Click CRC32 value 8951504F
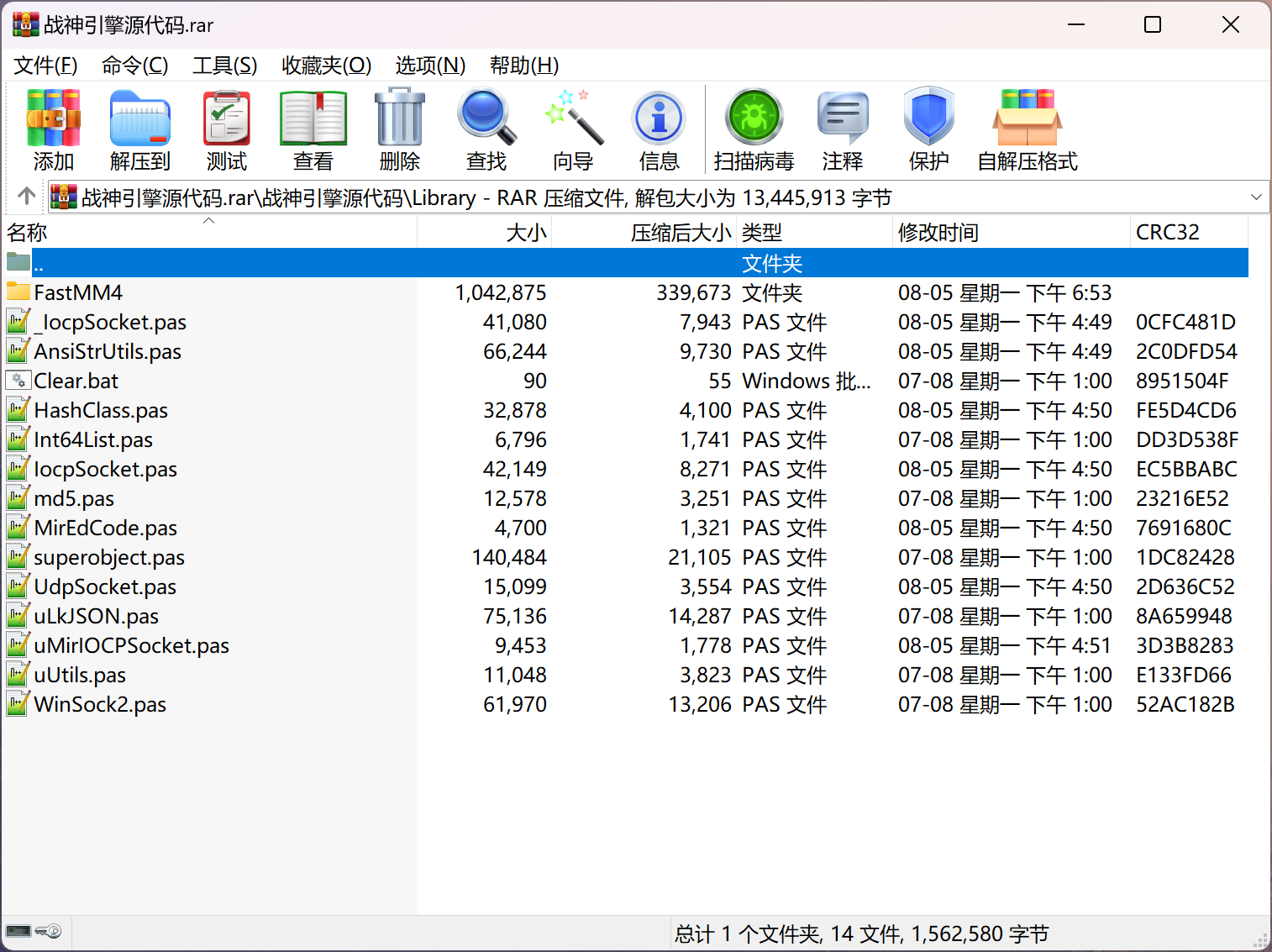The image size is (1272, 952). pyautogui.click(x=1182, y=381)
